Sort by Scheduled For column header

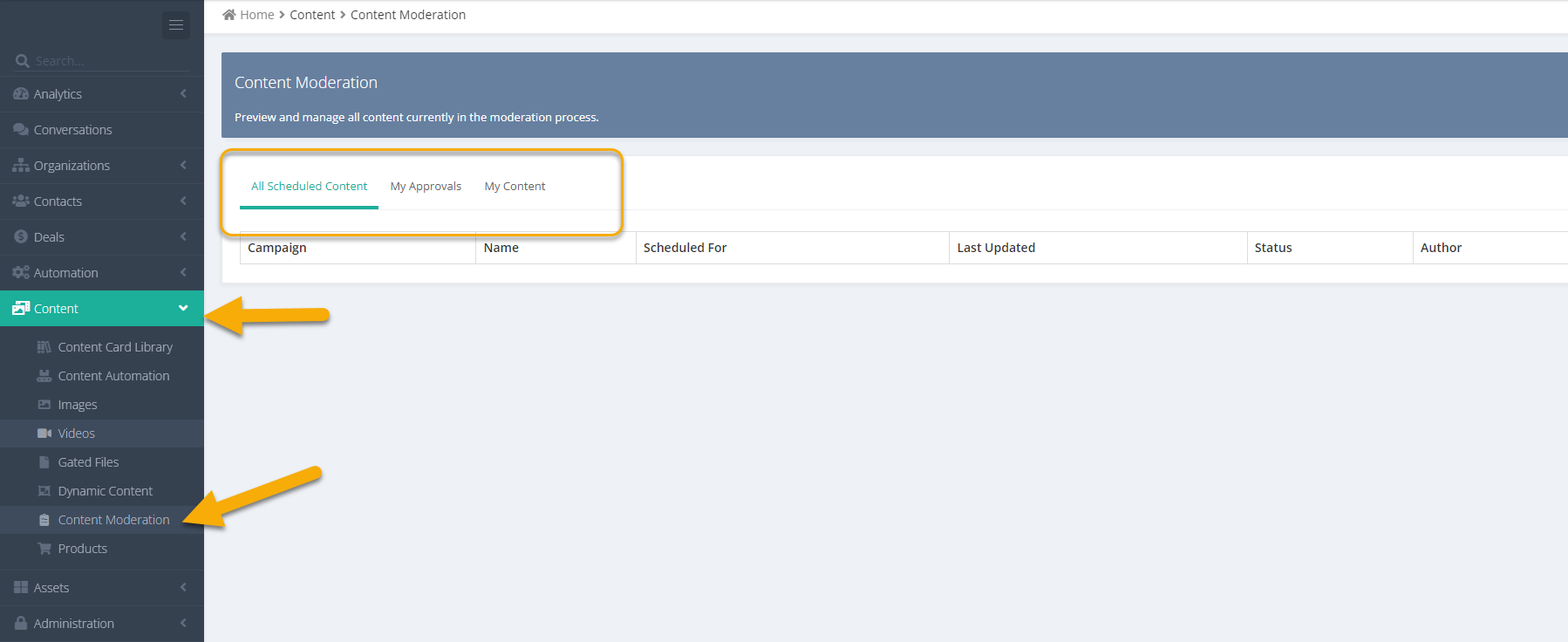[x=792, y=248]
